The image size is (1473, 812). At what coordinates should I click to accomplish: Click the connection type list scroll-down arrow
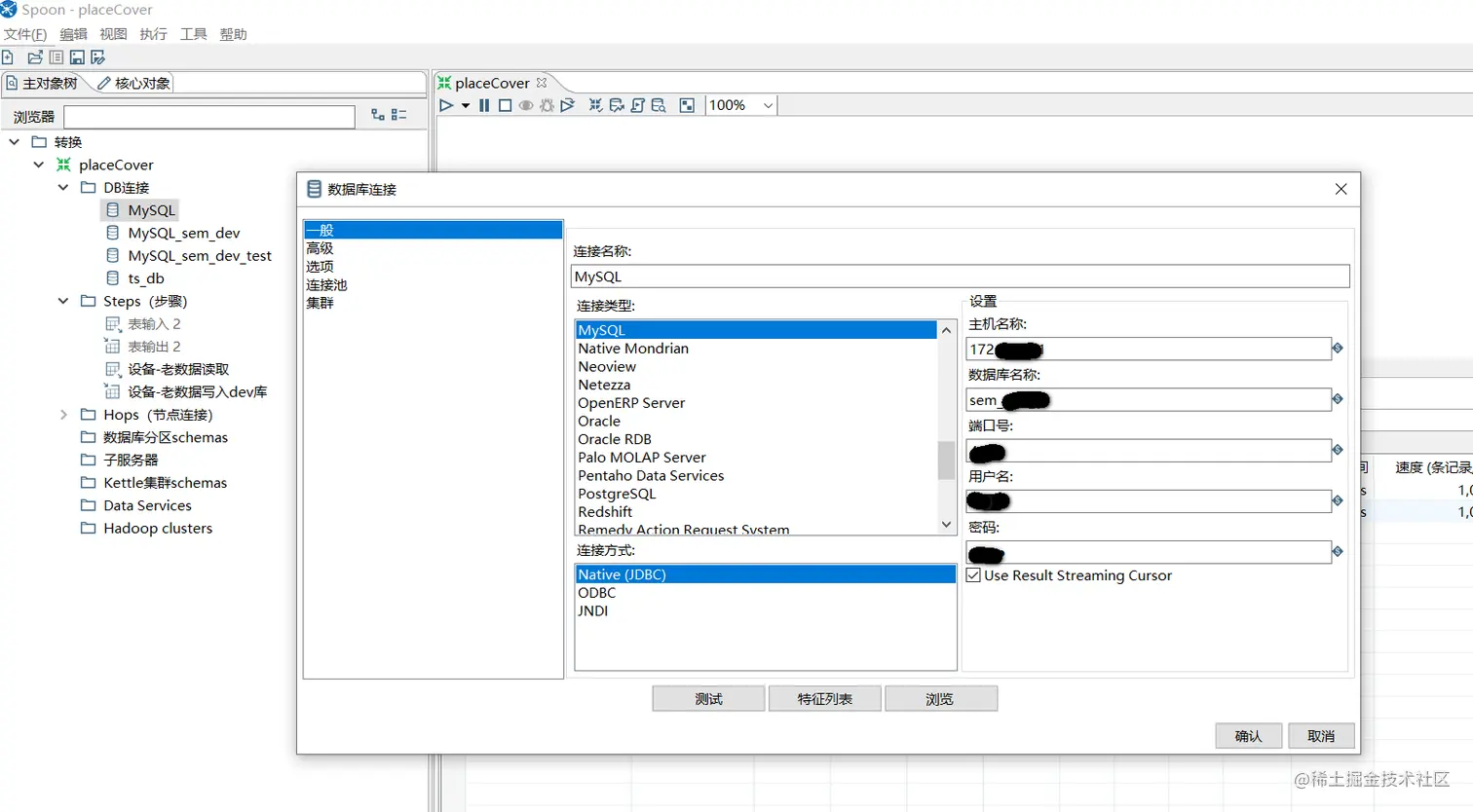[x=946, y=525]
